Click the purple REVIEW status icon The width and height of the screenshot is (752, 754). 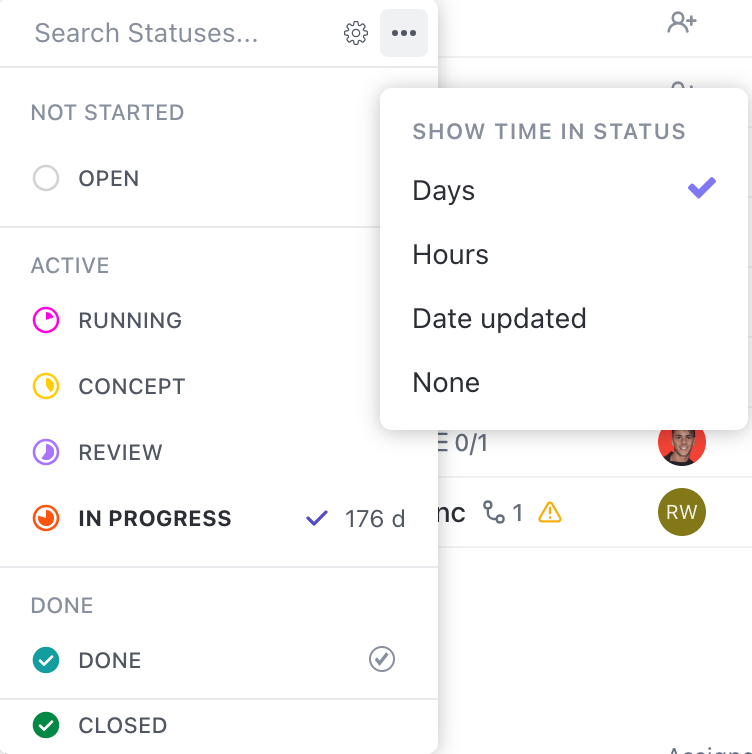(46, 453)
